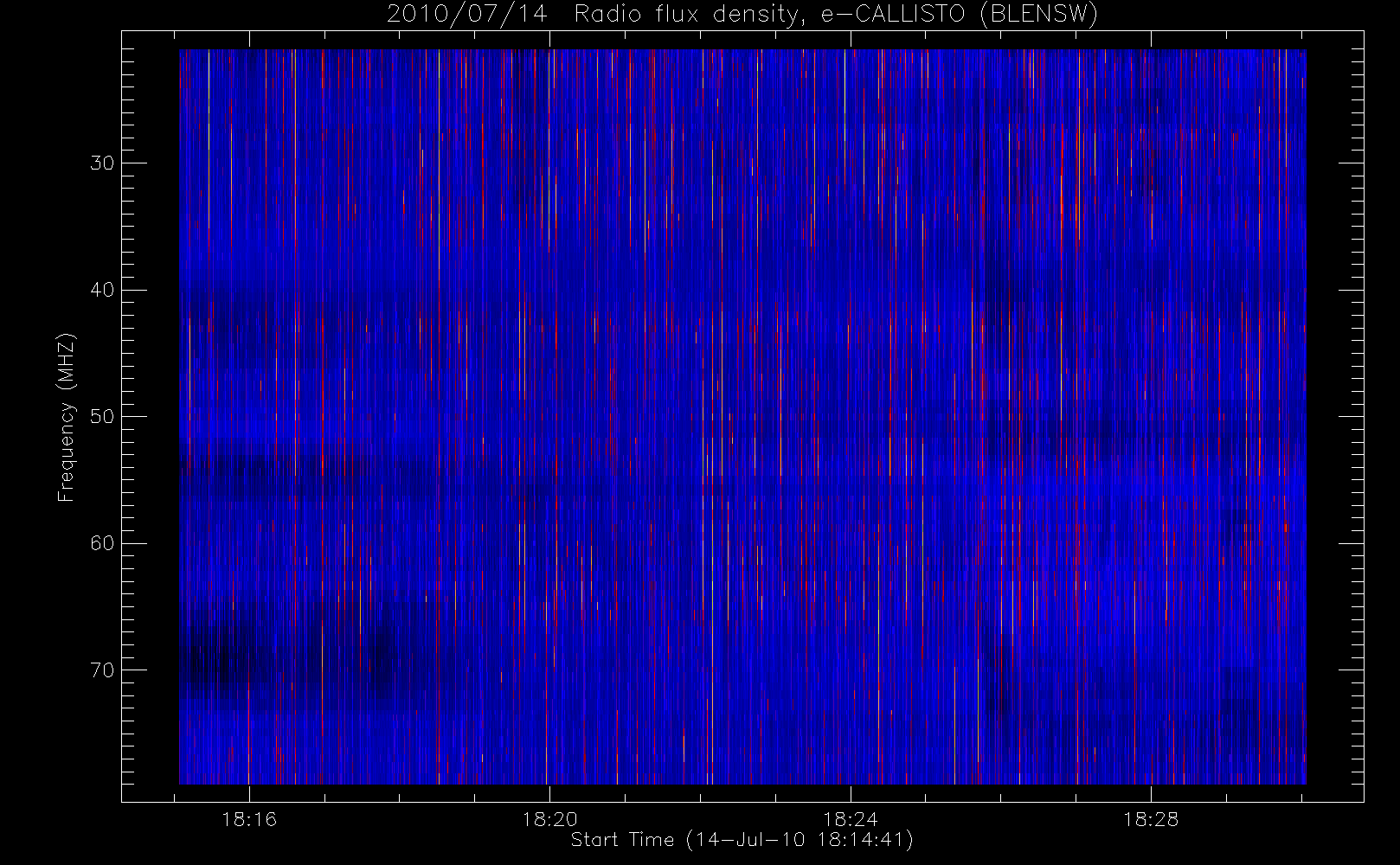1400x865 pixels.
Task: Click the 18:28 time tick label
Action: pos(1151,819)
